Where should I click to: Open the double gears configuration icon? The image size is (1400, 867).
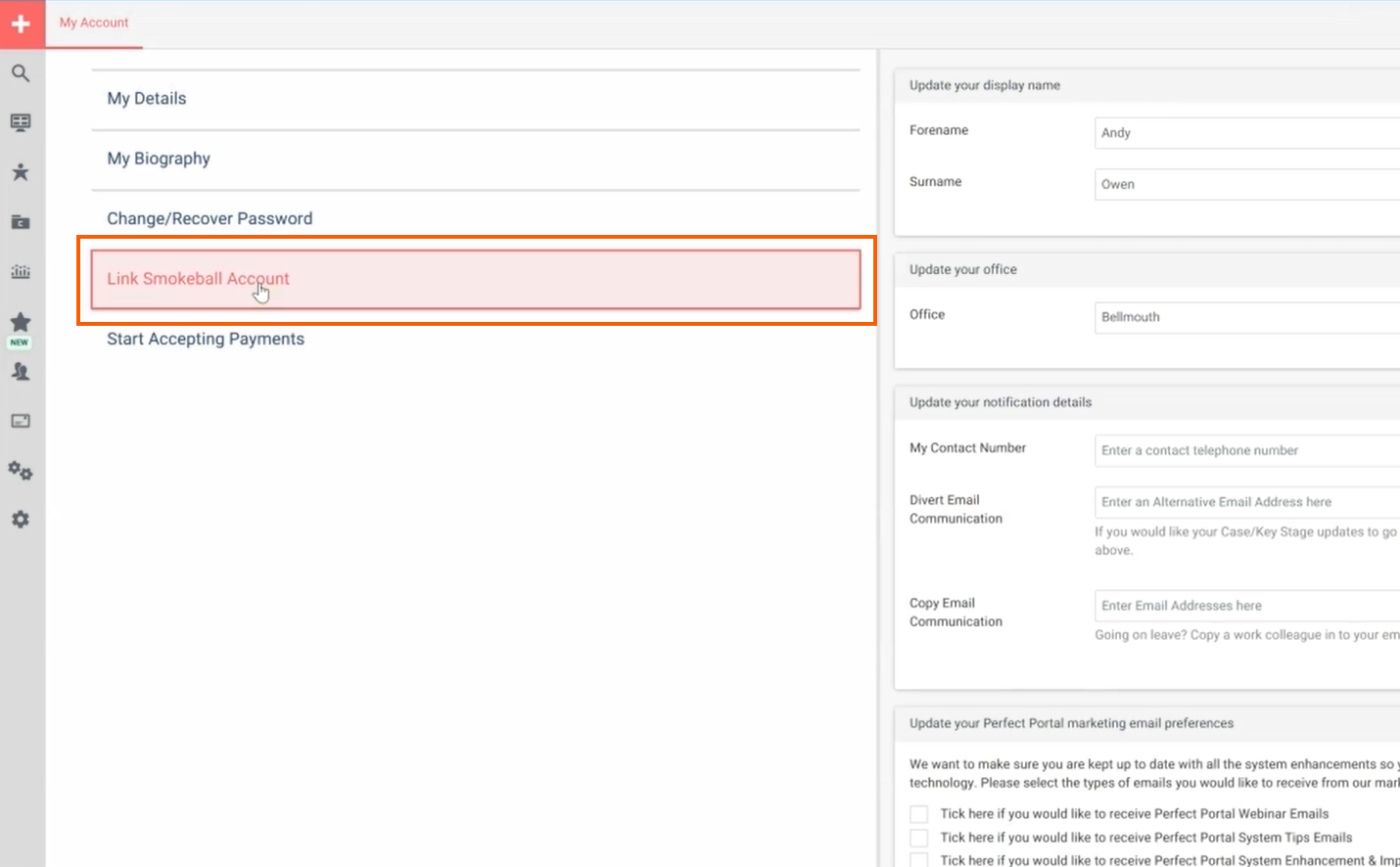(x=21, y=471)
